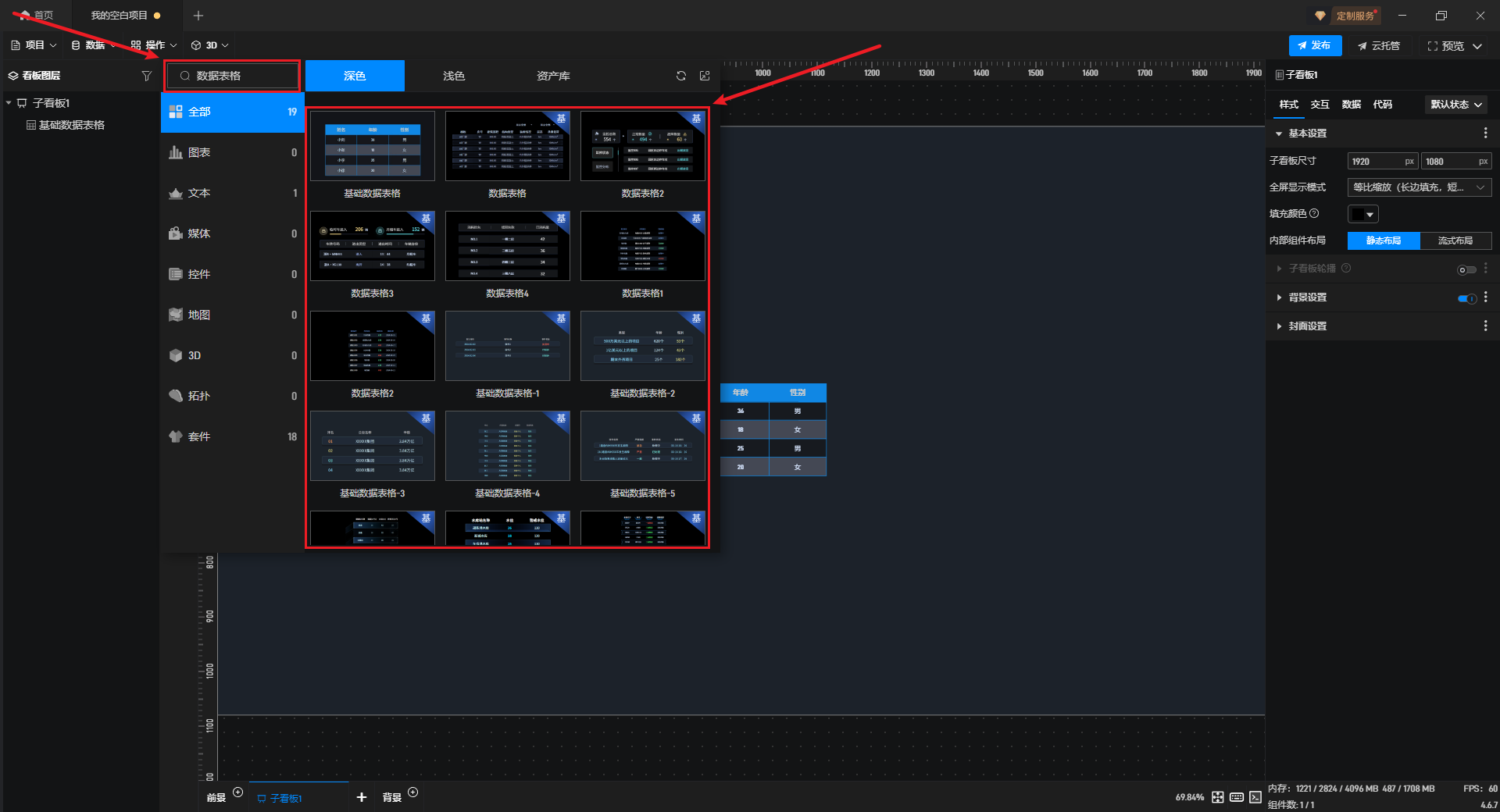Select the 流式布局 layout option

tap(1455, 241)
